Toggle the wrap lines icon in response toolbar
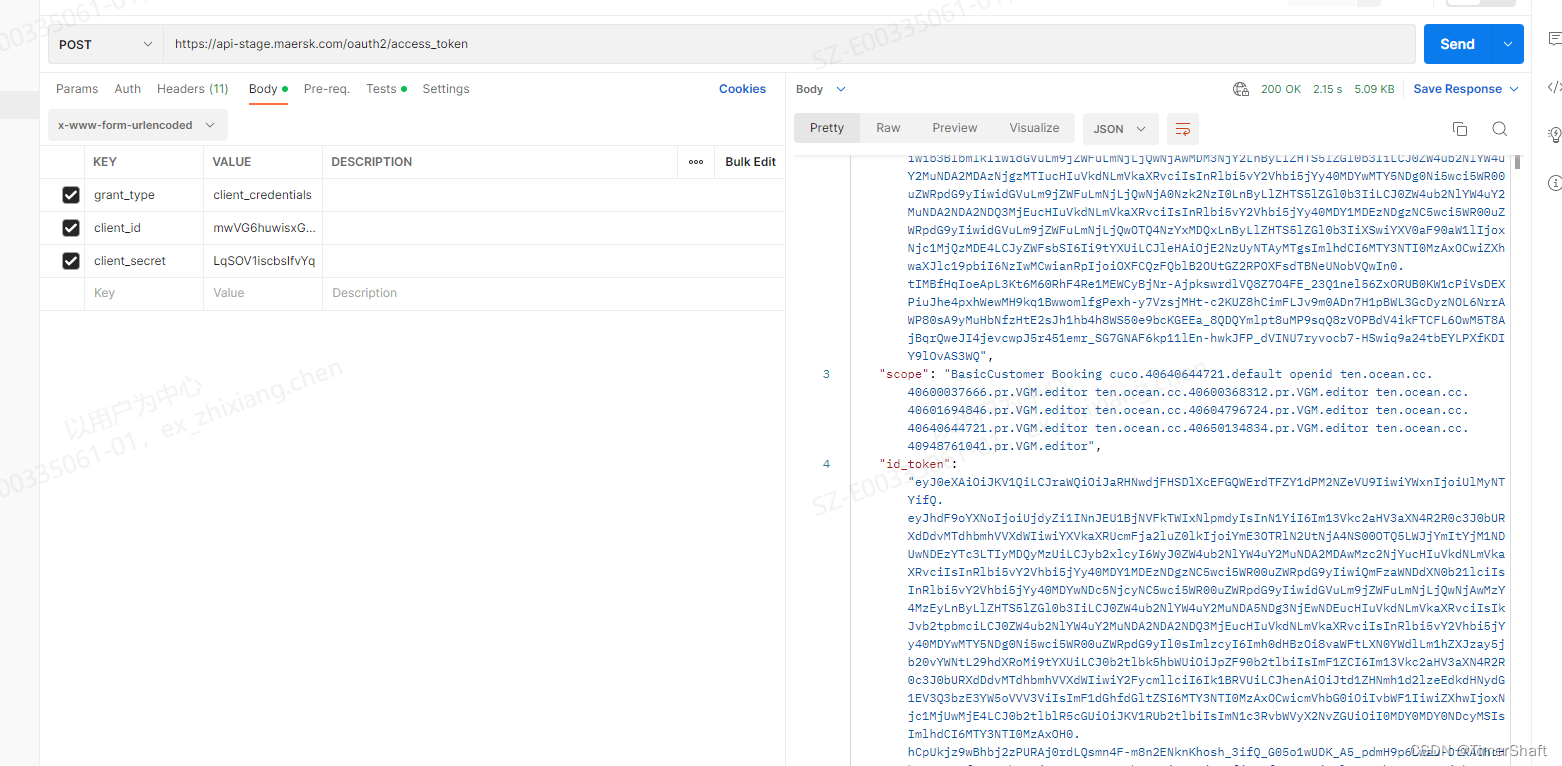Screen dimensions: 1562x766 coord(1183,129)
